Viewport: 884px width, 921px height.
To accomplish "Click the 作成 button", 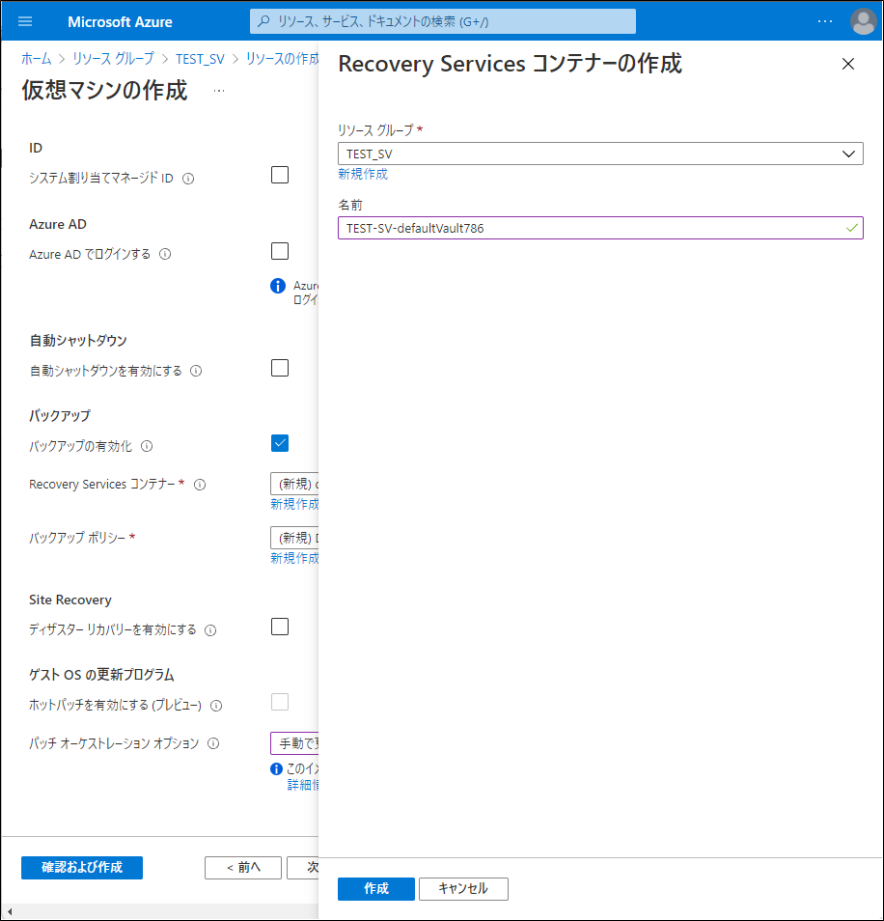I will click(x=376, y=889).
